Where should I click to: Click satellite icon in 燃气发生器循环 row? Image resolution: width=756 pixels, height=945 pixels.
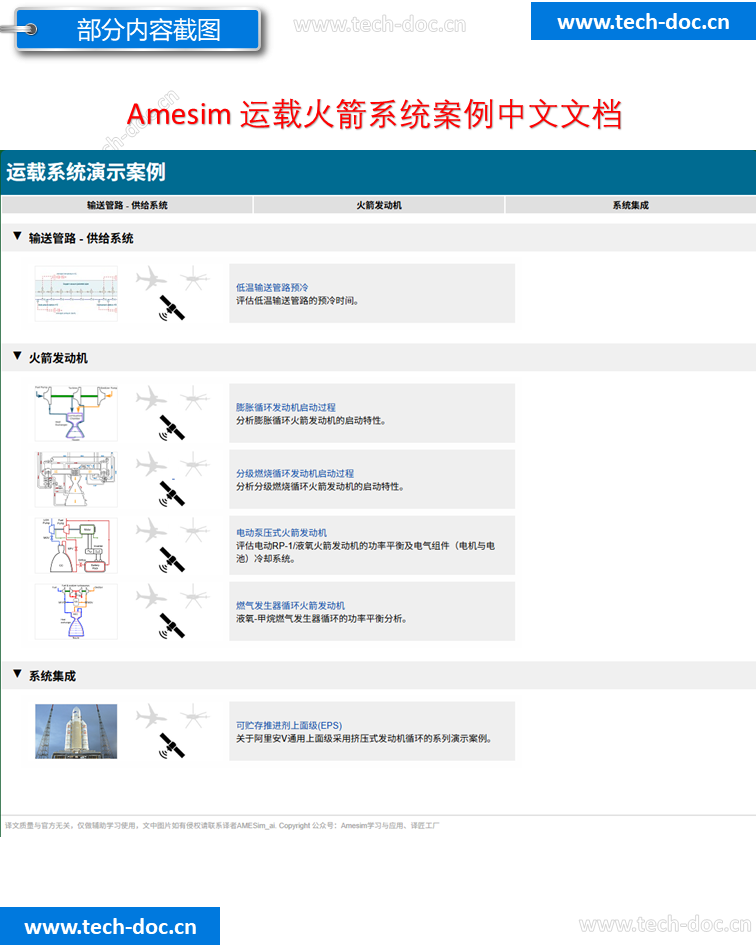(x=172, y=626)
